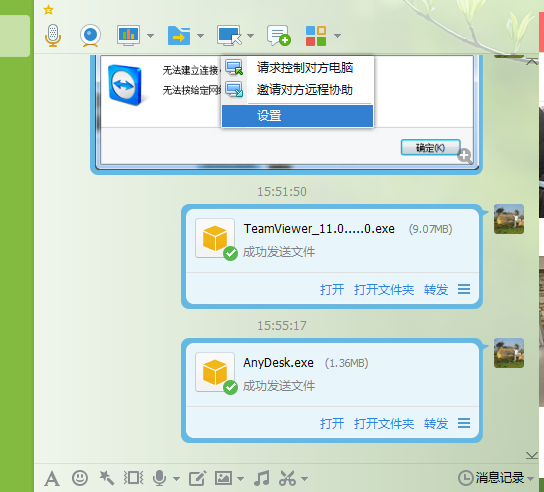Click the send picture icon
This screenshot has height=492, width=544.
click(x=223, y=478)
